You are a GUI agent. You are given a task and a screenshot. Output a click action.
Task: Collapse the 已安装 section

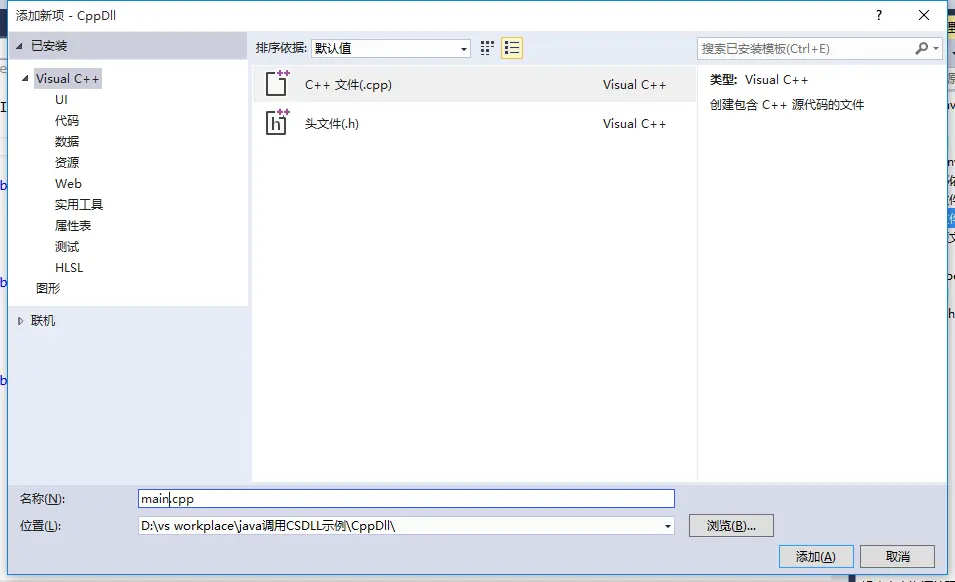pyautogui.click(x=19, y=46)
